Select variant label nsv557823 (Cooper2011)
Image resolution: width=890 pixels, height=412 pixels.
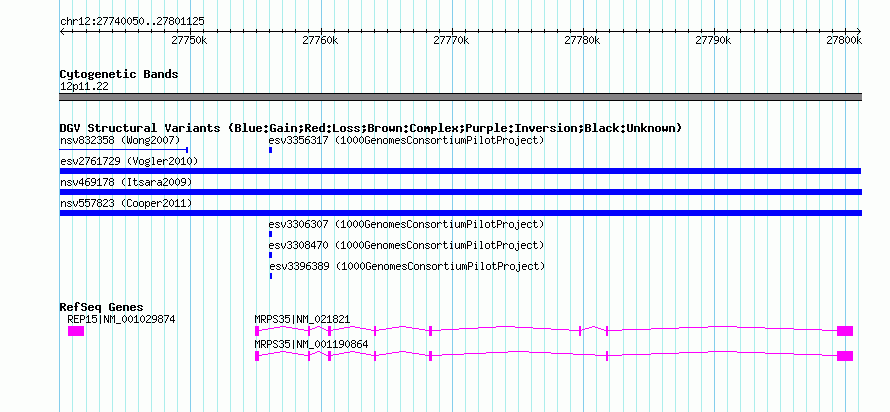tap(126, 203)
